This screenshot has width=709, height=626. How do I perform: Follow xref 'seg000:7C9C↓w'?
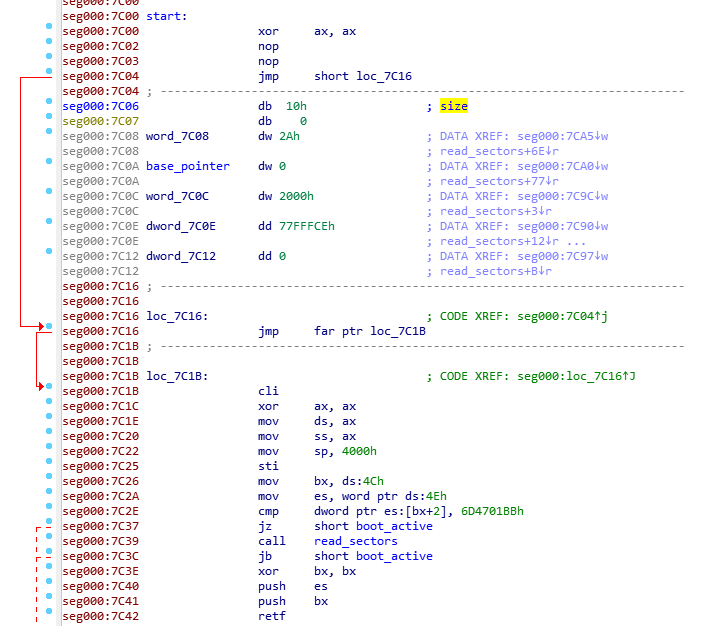click(x=562, y=196)
